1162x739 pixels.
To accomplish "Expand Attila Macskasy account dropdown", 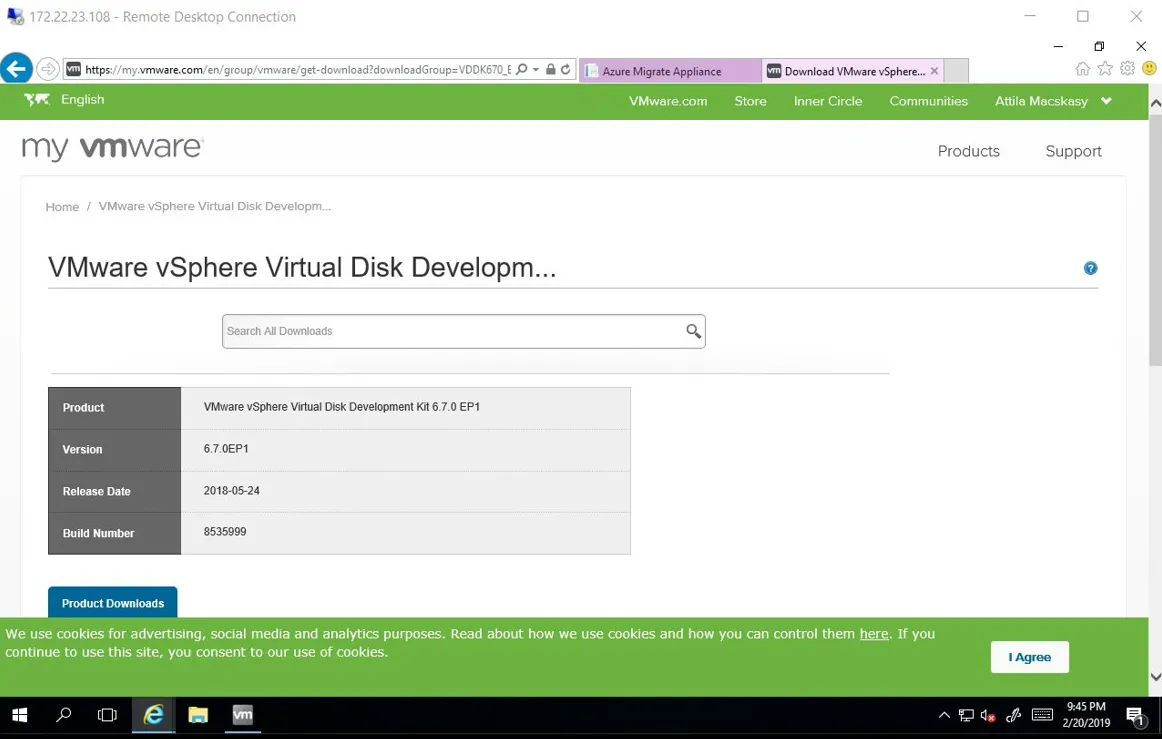I will click(x=1052, y=101).
